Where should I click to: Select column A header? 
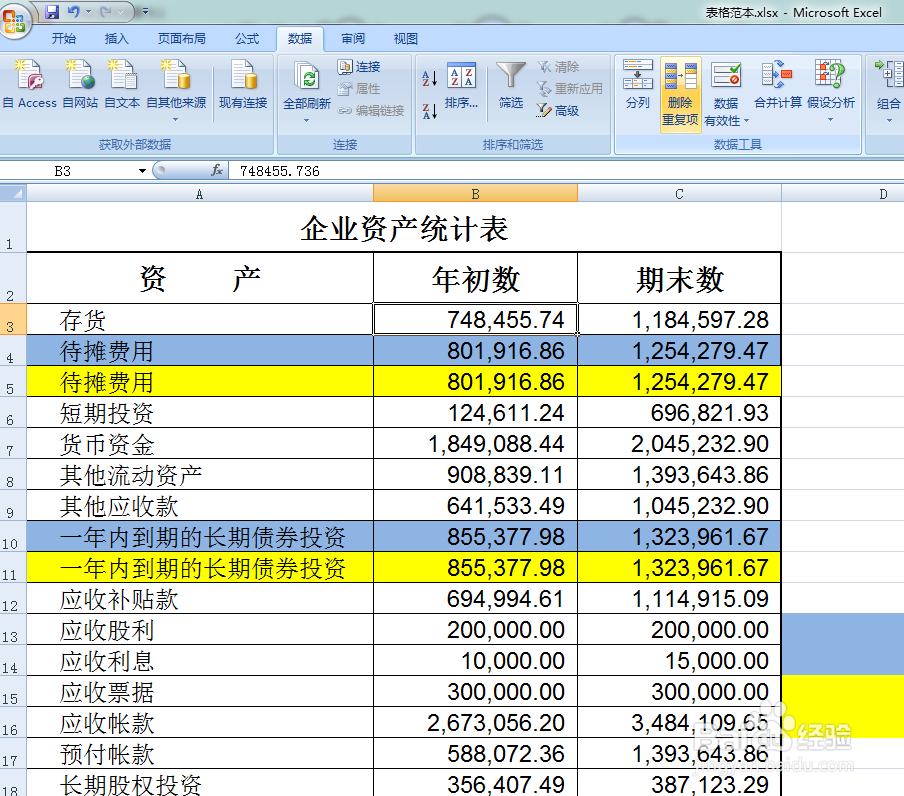pyautogui.click(x=199, y=194)
